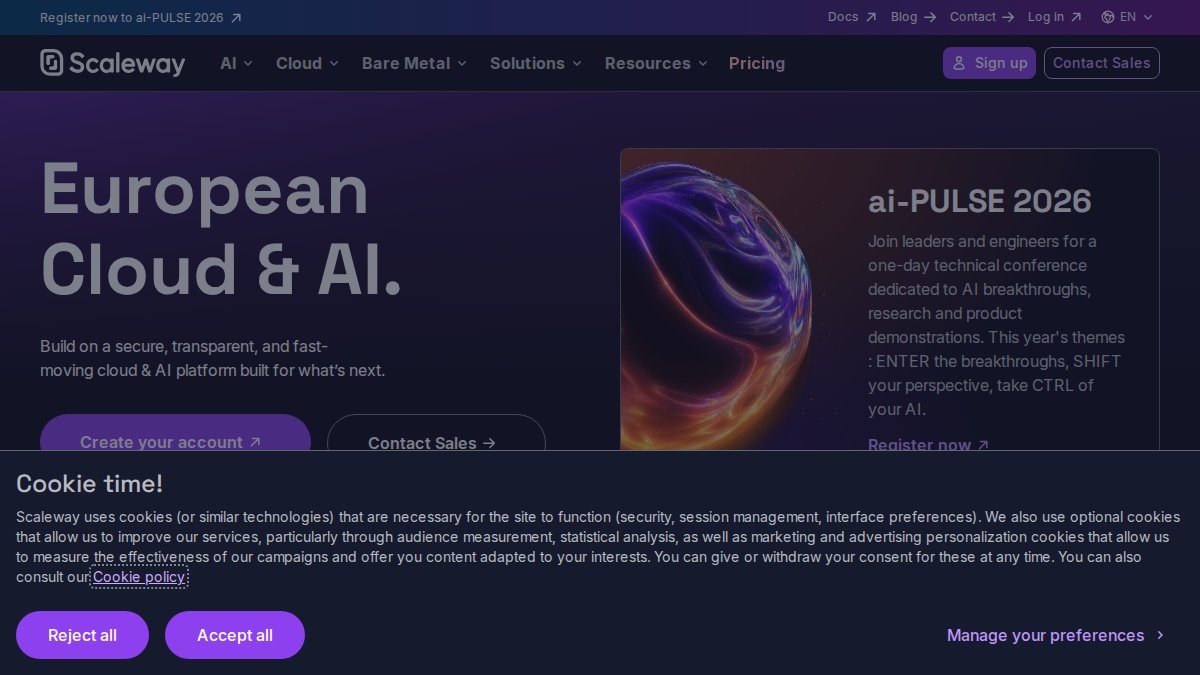
Task: Click Register now in ai-PULSE card
Action: [928, 445]
